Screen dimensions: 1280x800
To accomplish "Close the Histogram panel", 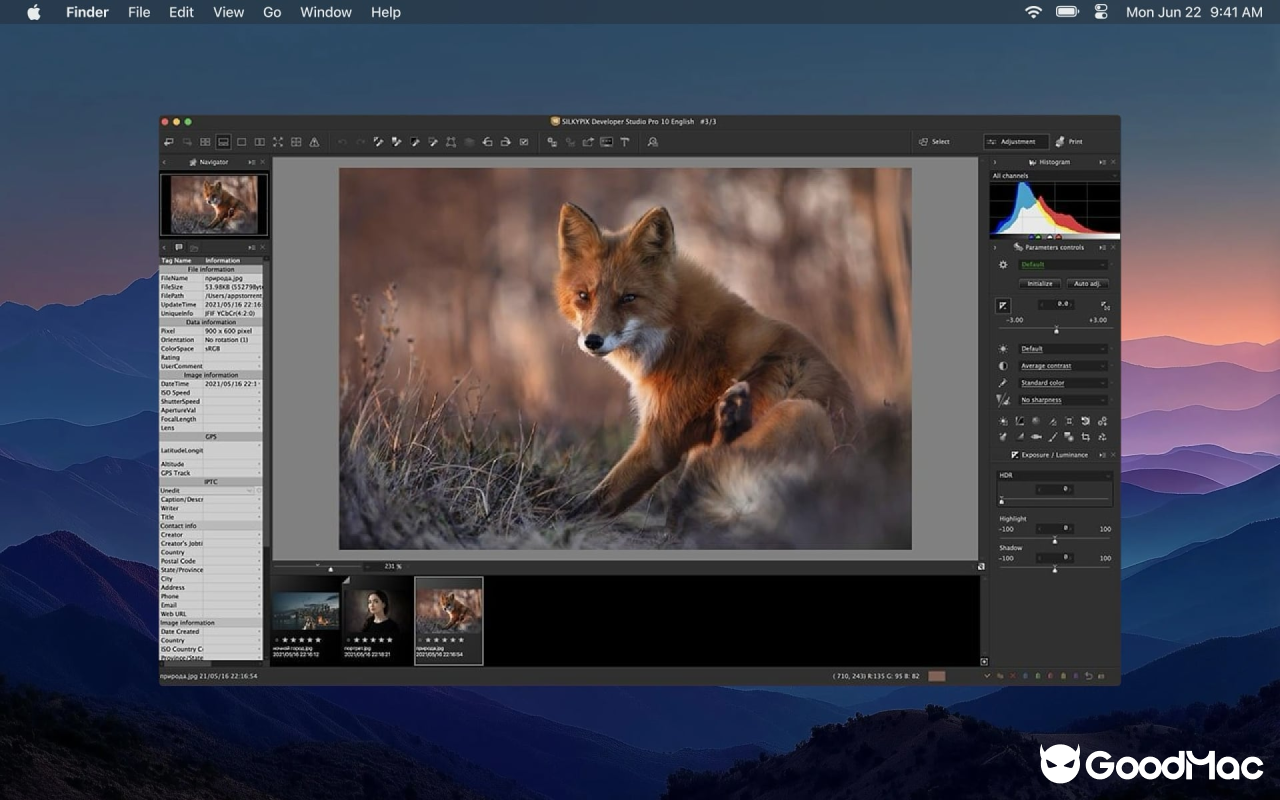I will tap(1113, 162).
